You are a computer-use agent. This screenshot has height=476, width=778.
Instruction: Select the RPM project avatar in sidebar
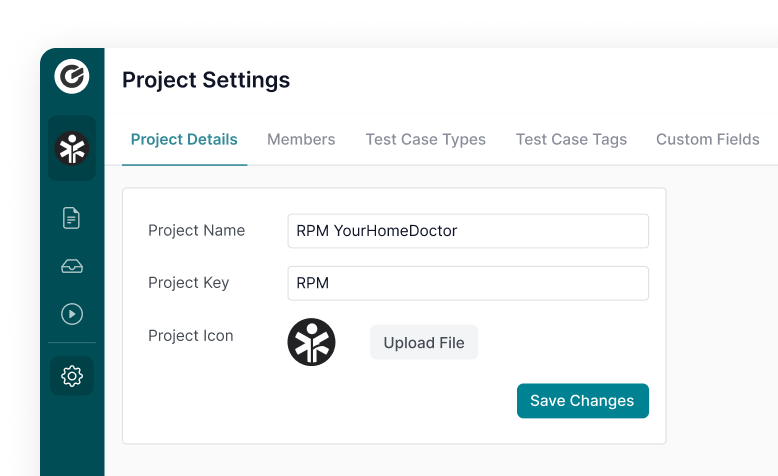72,148
